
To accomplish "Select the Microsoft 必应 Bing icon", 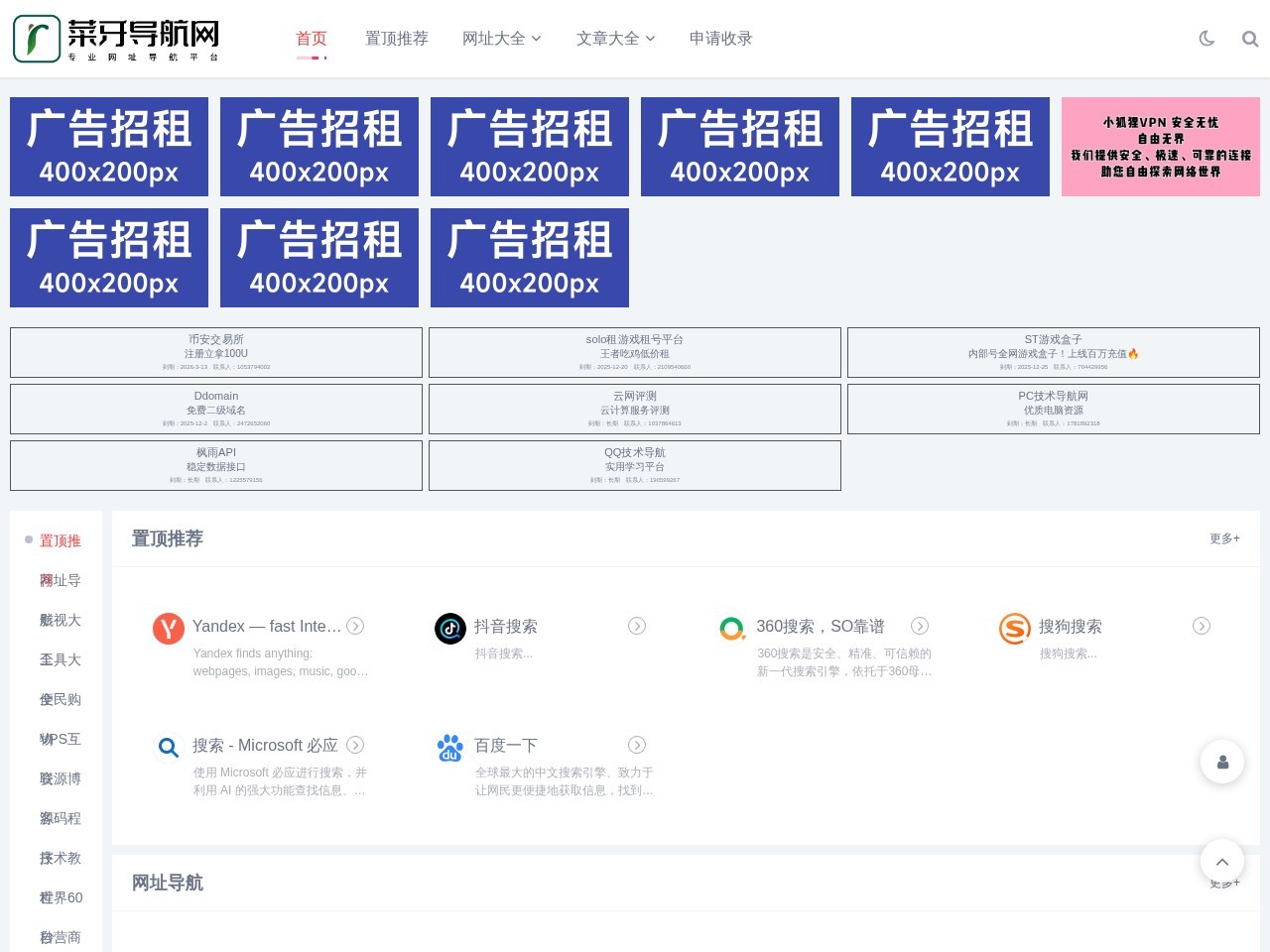I will (169, 747).
